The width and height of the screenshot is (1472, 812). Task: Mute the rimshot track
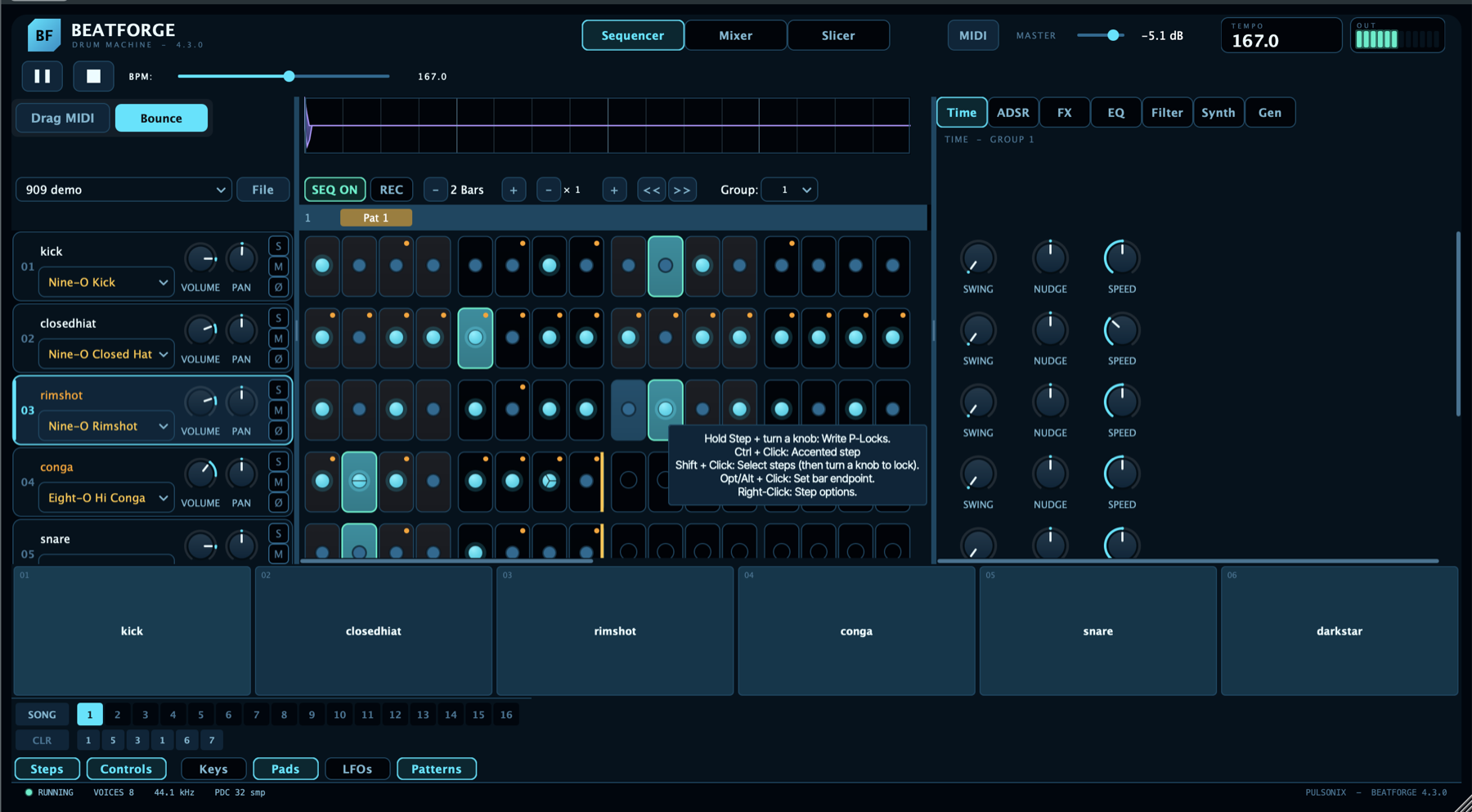278,410
